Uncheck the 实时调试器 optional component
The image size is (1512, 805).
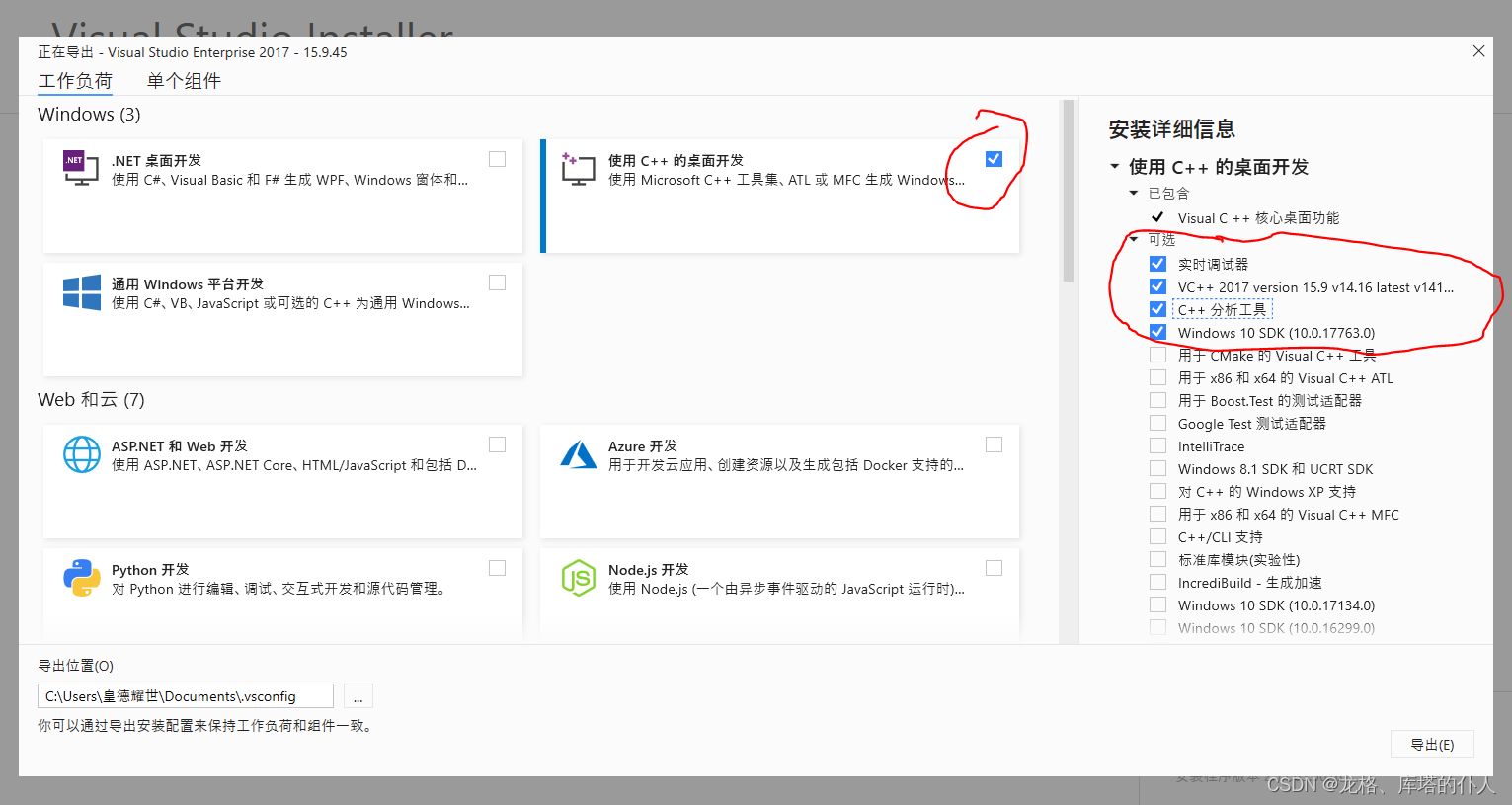(x=1157, y=263)
